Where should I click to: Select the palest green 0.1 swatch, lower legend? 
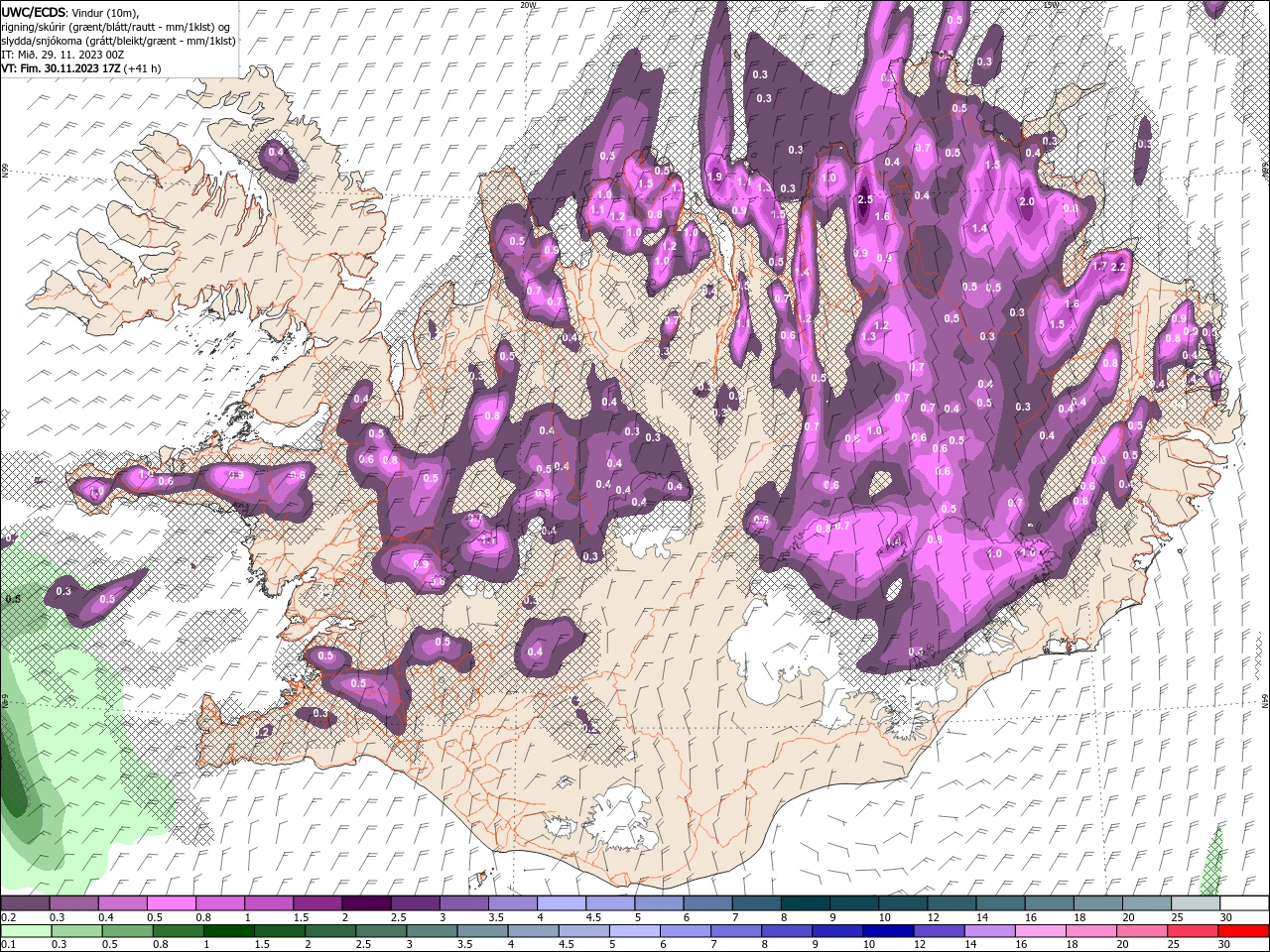[26, 931]
